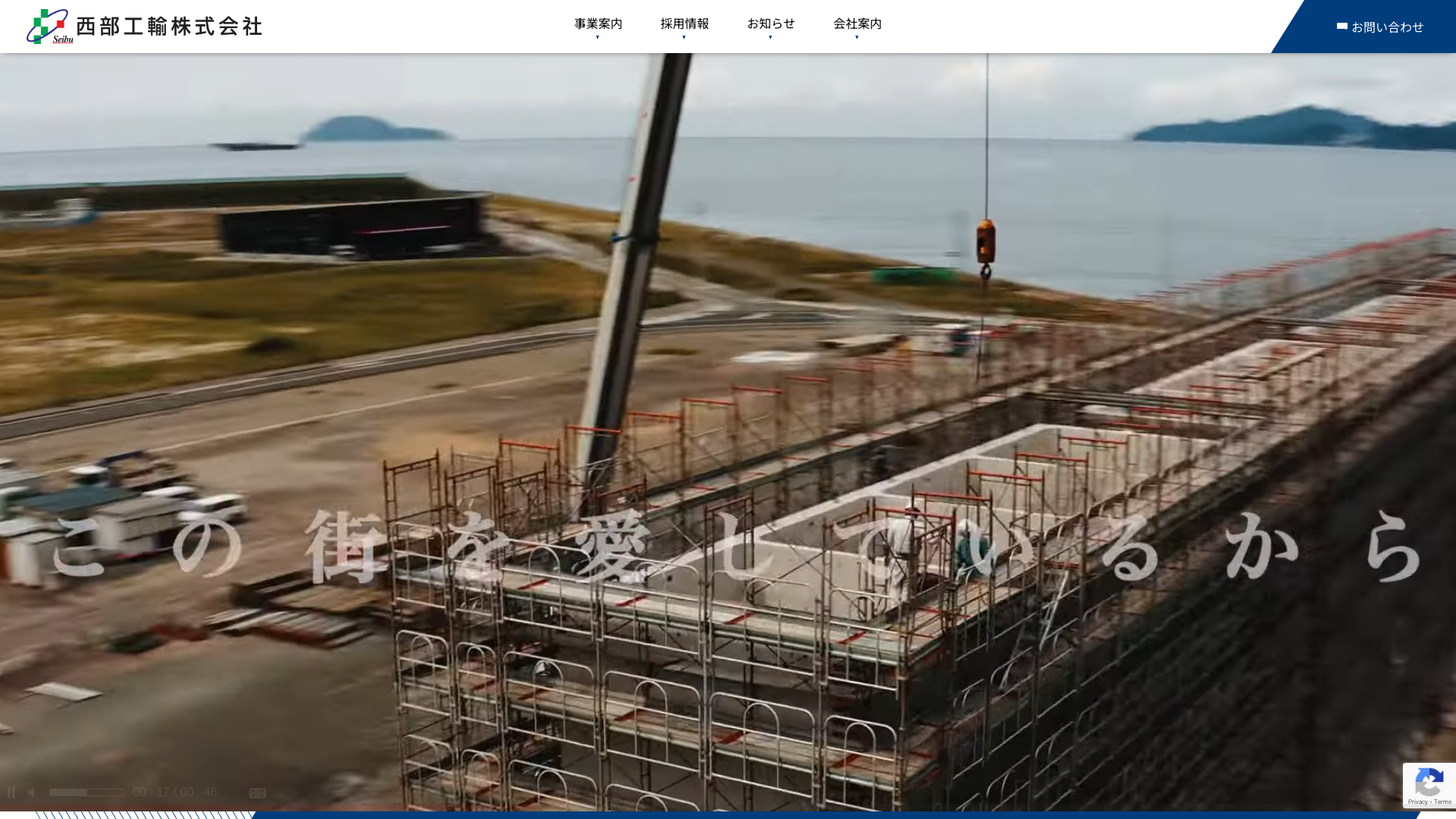The height and width of the screenshot is (819, 1456).
Task: Open the Privacy link near reCAPTCHA
Action: (x=1417, y=803)
